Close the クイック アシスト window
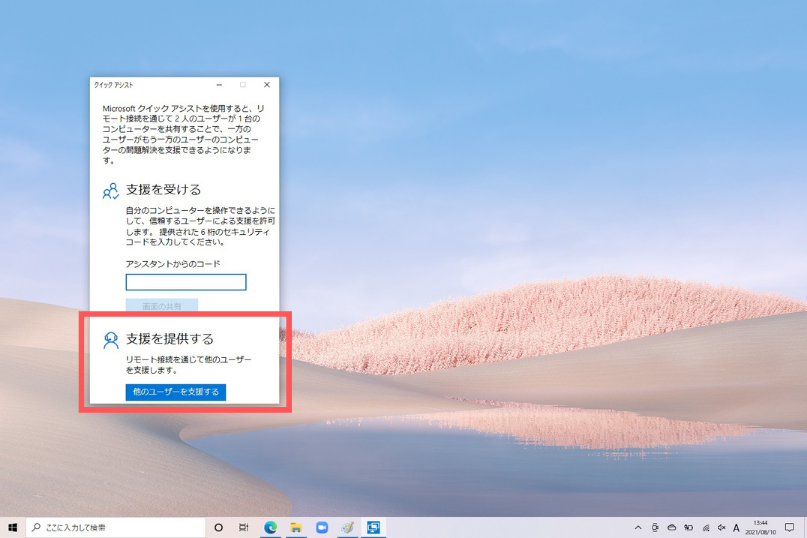The height and width of the screenshot is (538, 807). point(267,85)
